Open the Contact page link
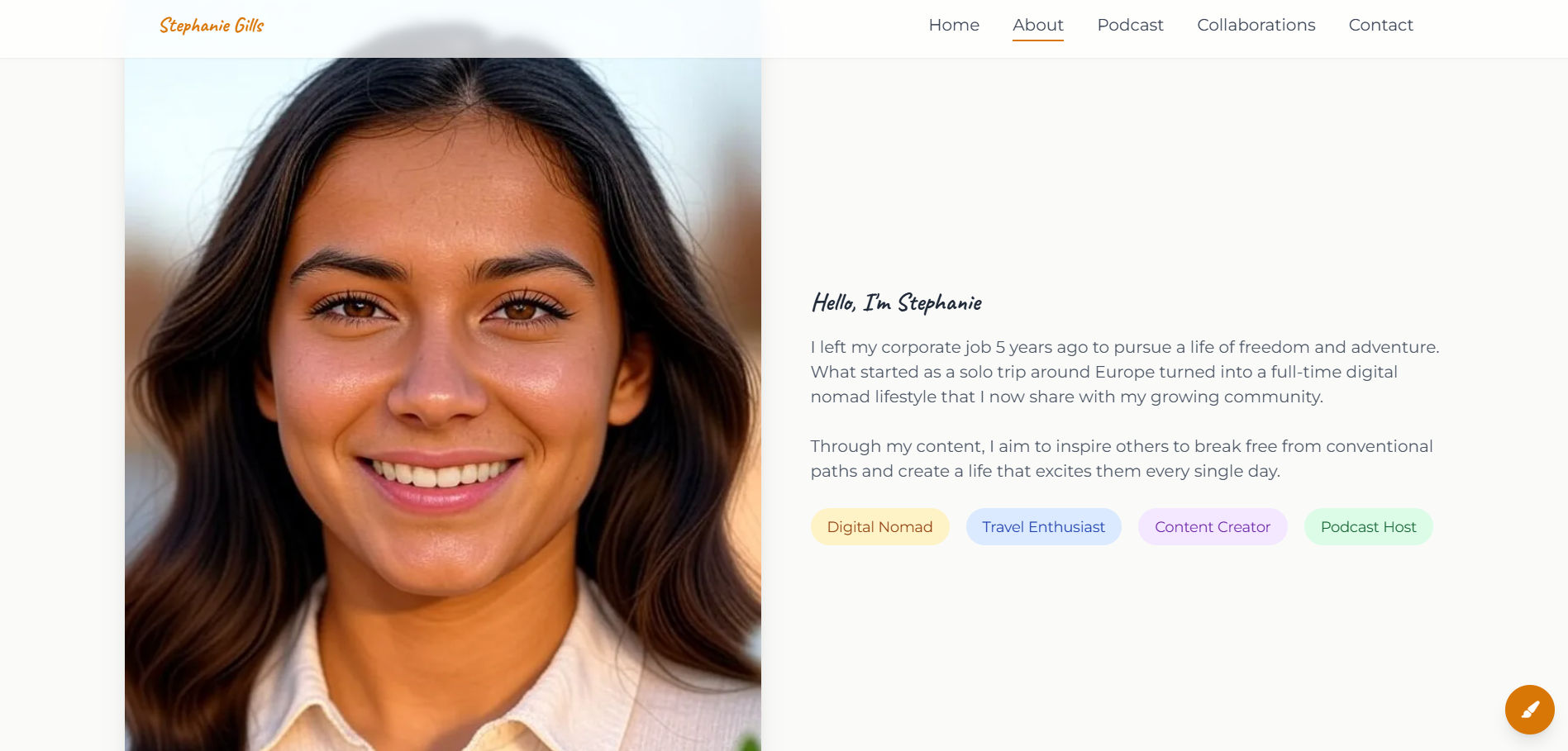 pos(1380,25)
